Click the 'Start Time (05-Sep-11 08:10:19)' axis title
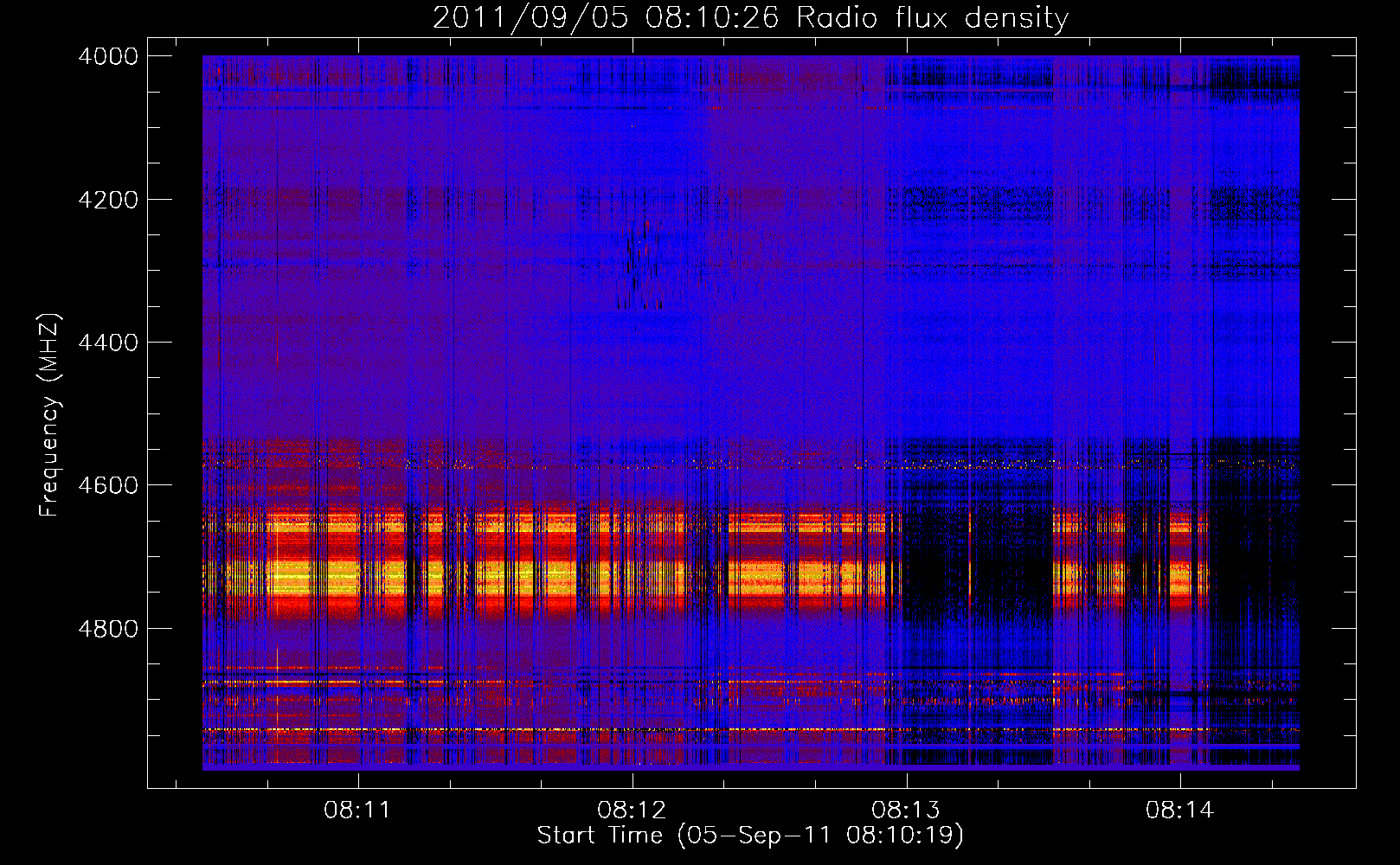The image size is (1400, 865). (x=750, y=836)
